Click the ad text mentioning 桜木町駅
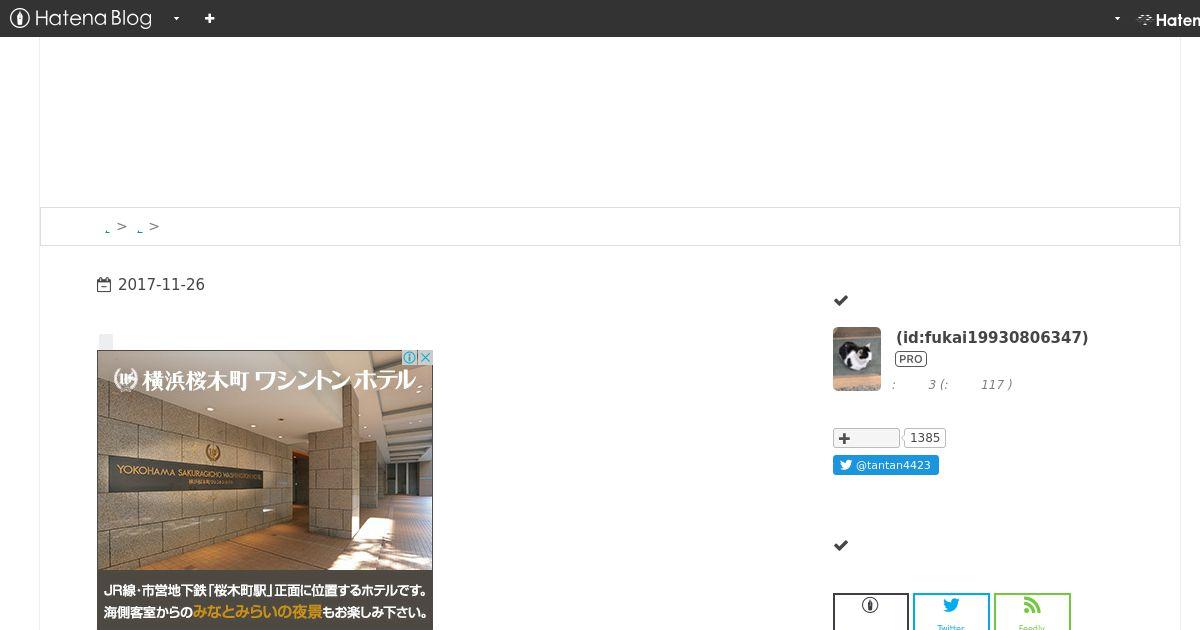This screenshot has height=630, width=1200. (265, 590)
